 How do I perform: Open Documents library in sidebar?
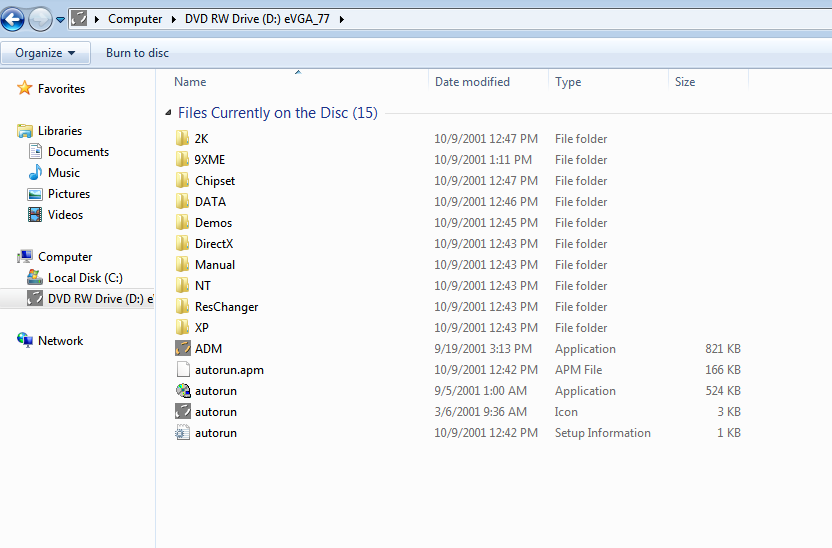click(x=79, y=152)
